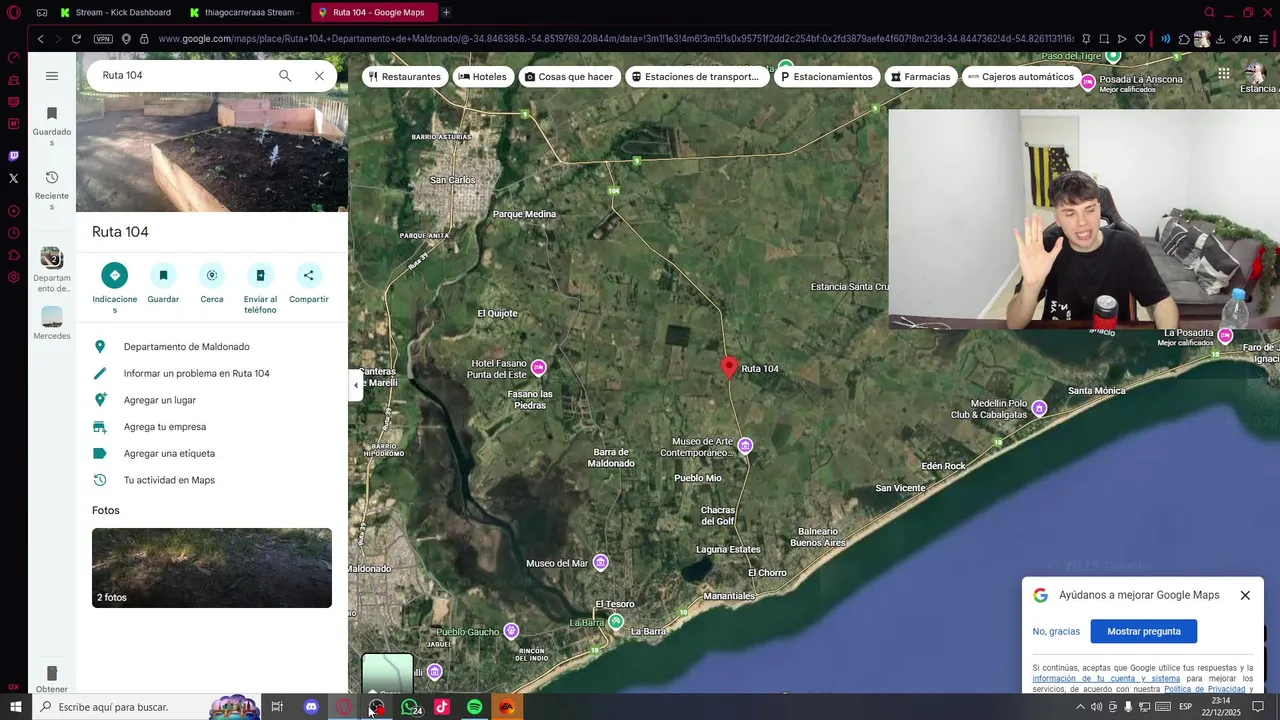Screen dimensions: 1280x720
Task: Open Tu actividad en Maps
Action: click(x=214, y=480)
